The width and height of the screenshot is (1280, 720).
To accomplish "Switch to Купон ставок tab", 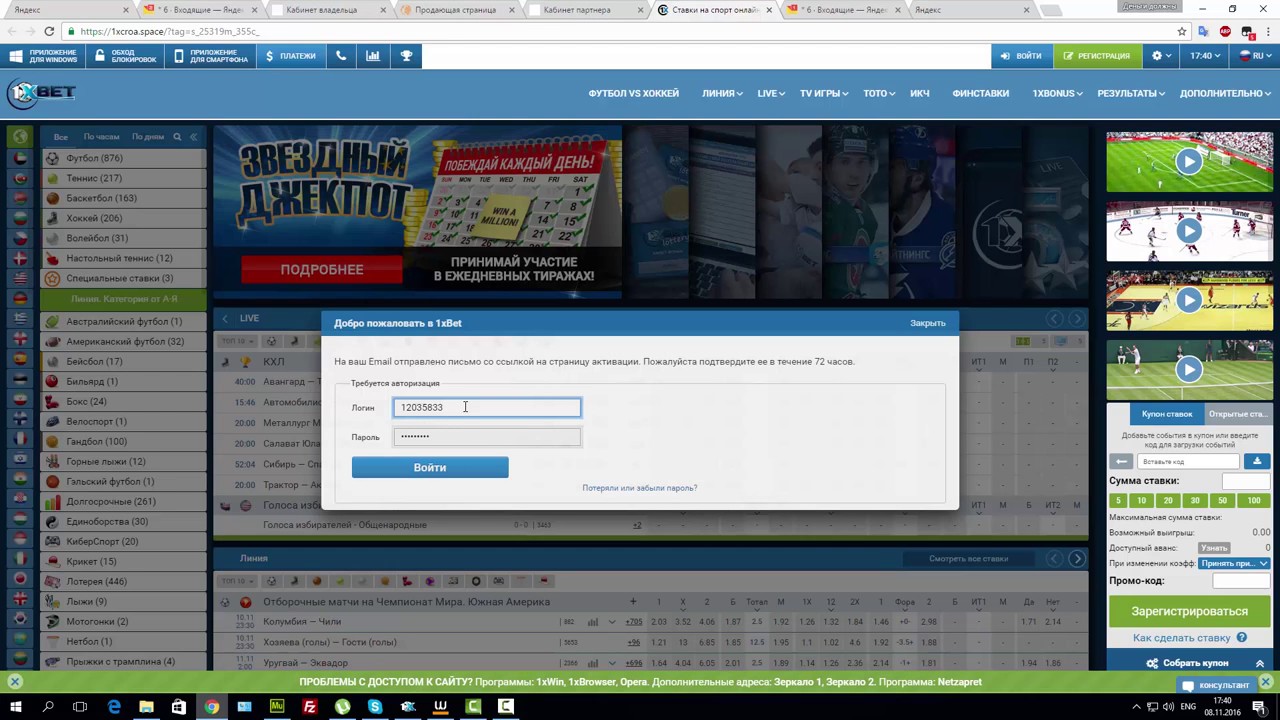I will [1167, 414].
